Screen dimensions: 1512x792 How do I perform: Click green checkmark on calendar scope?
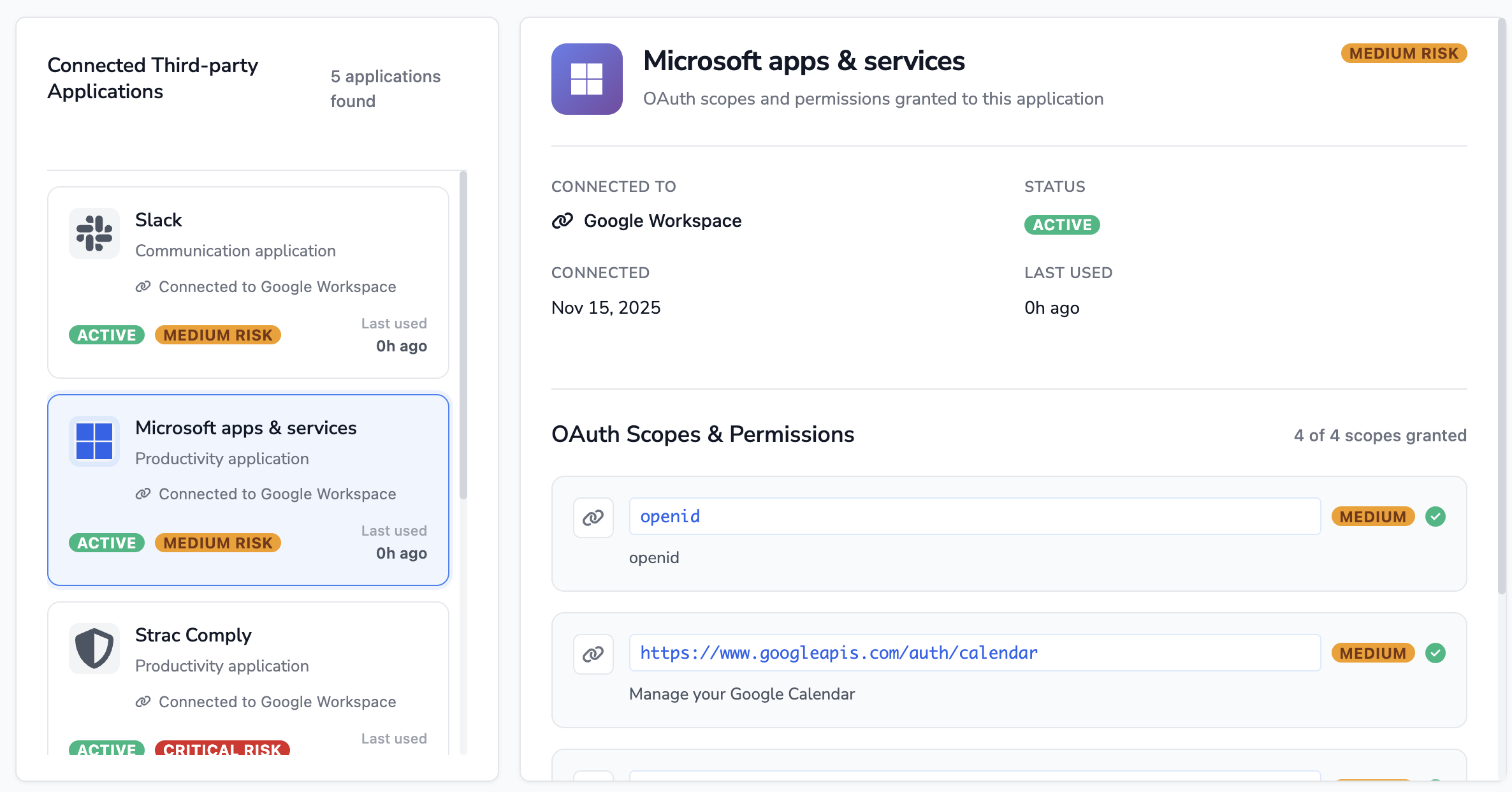pyautogui.click(x=1436, y=652)
